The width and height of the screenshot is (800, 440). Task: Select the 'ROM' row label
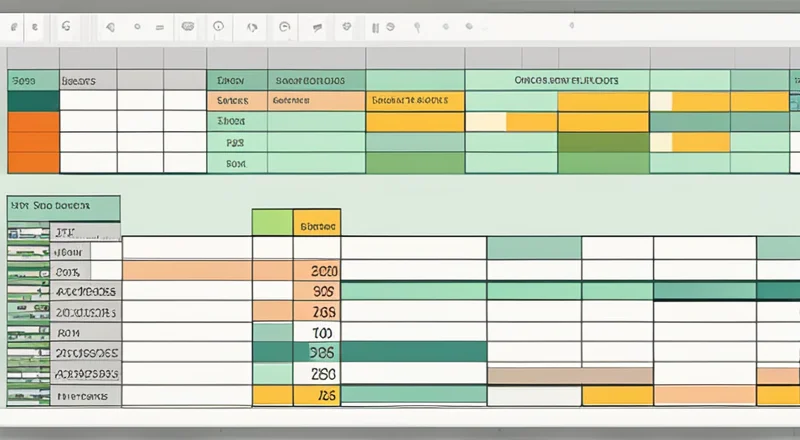pos(68,332)
